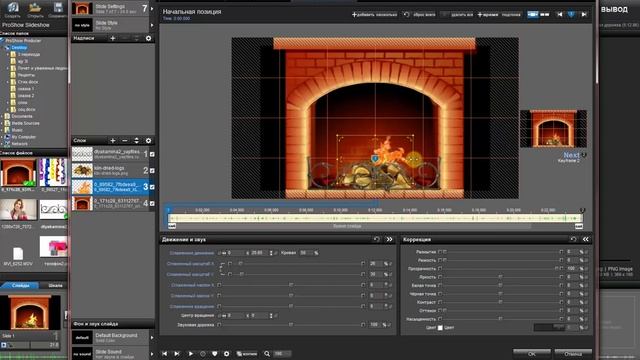
Task: Open preview settings gear in the bottom bar
Action: 227,353
